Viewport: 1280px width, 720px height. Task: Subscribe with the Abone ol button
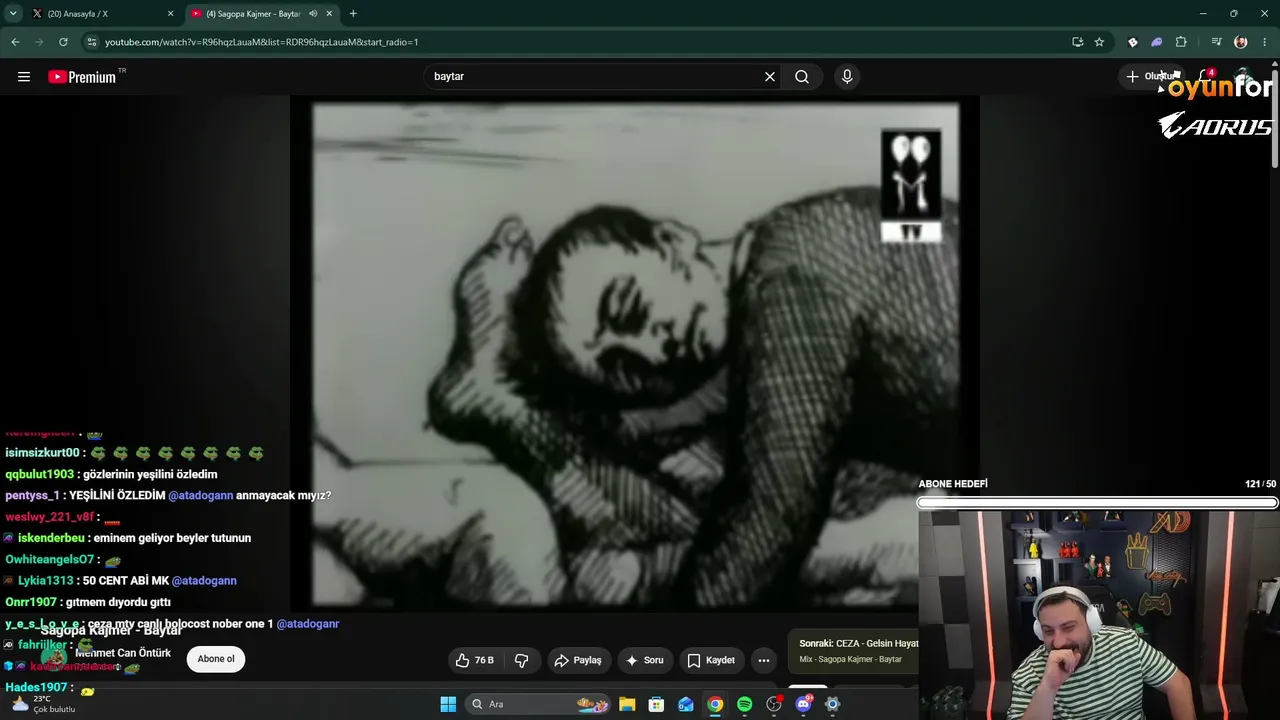216,659
